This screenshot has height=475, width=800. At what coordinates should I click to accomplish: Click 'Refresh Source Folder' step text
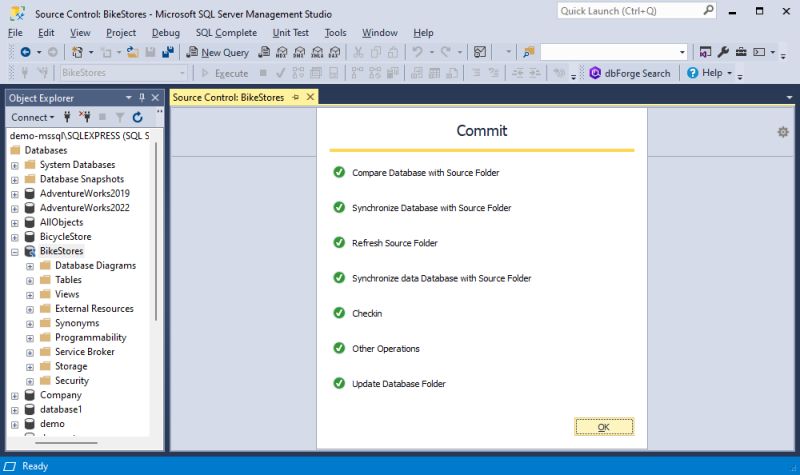coord(394,243)
